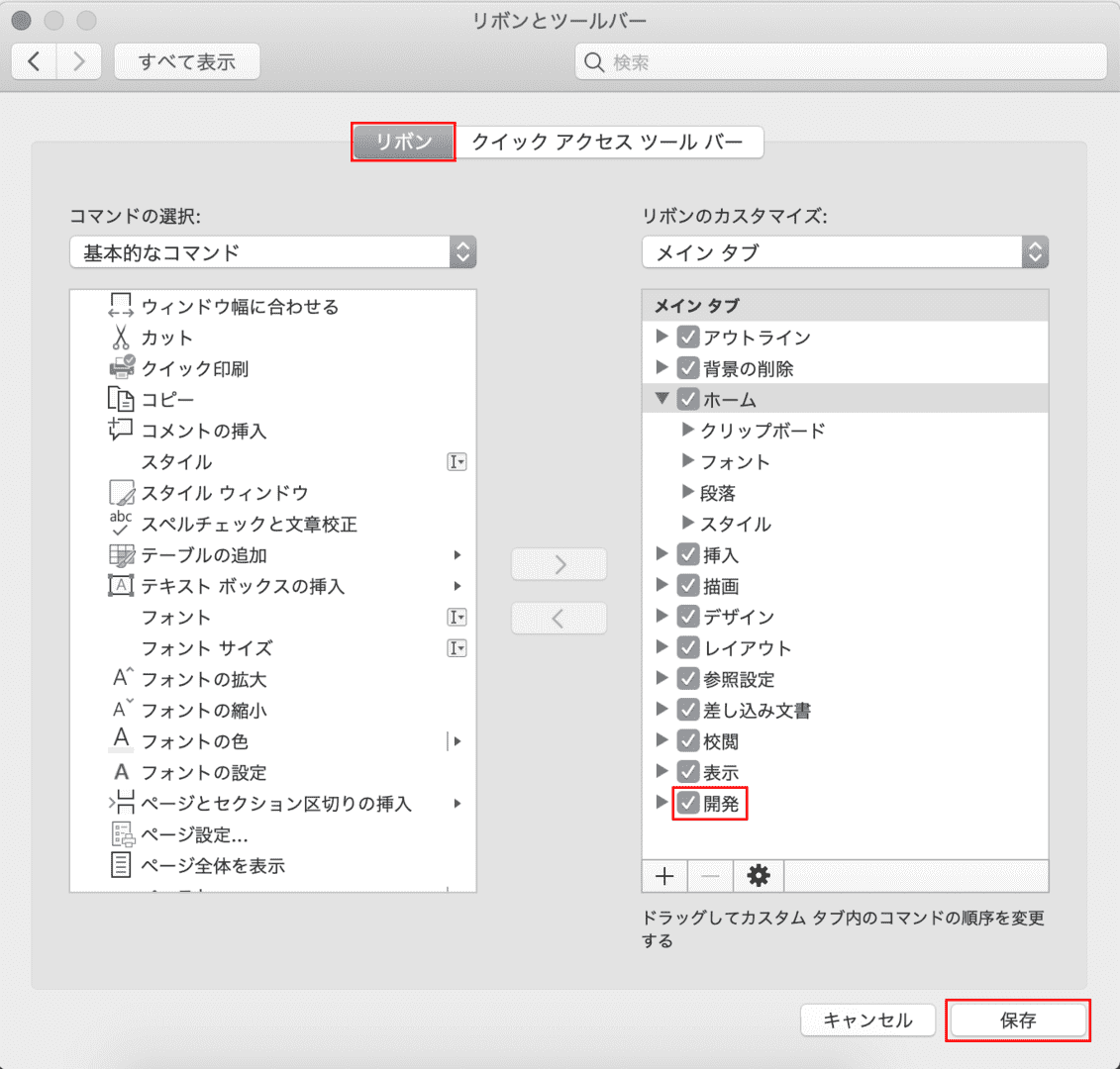Select the ページ全体を表示 icon
Image resolution: width=1120 pixels, height=1069 pixels.
pyautogui.click(x=120, y=865)
